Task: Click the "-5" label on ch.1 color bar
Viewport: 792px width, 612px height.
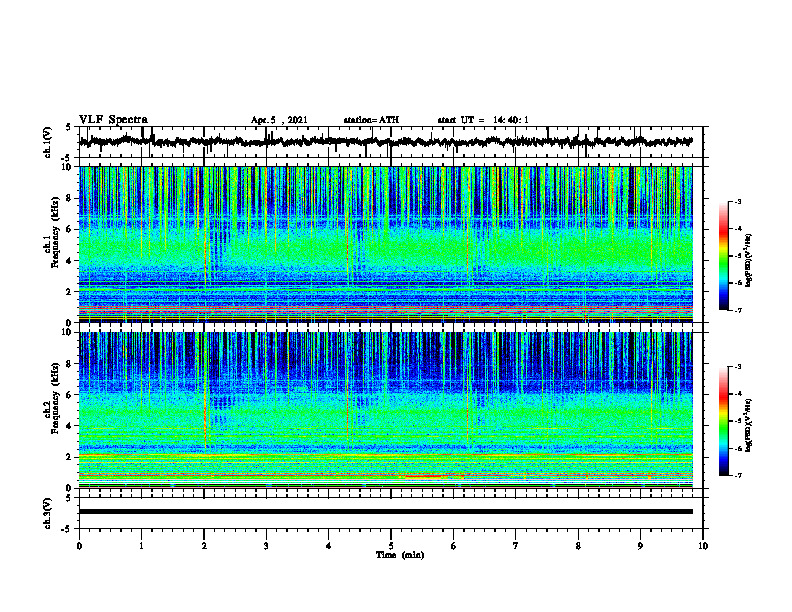Action: click(x=738, y=256)
